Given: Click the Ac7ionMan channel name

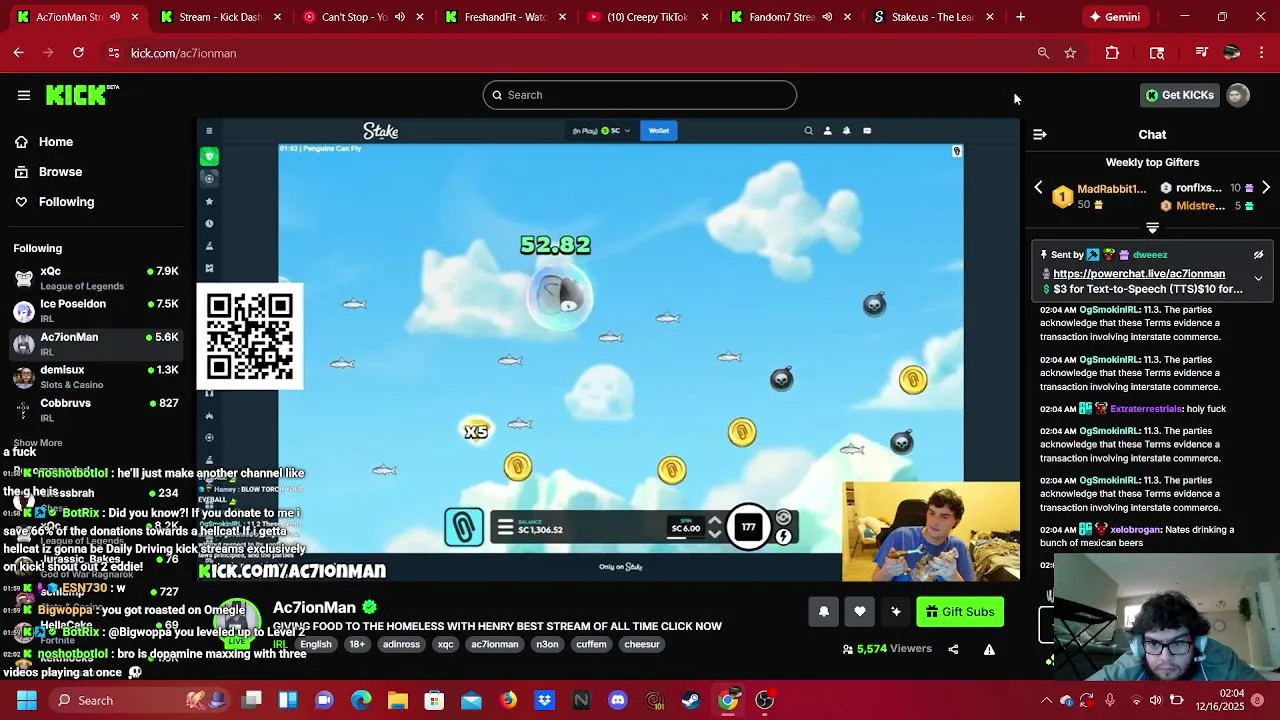Looking at the screenshot, I should coord(314,608).
